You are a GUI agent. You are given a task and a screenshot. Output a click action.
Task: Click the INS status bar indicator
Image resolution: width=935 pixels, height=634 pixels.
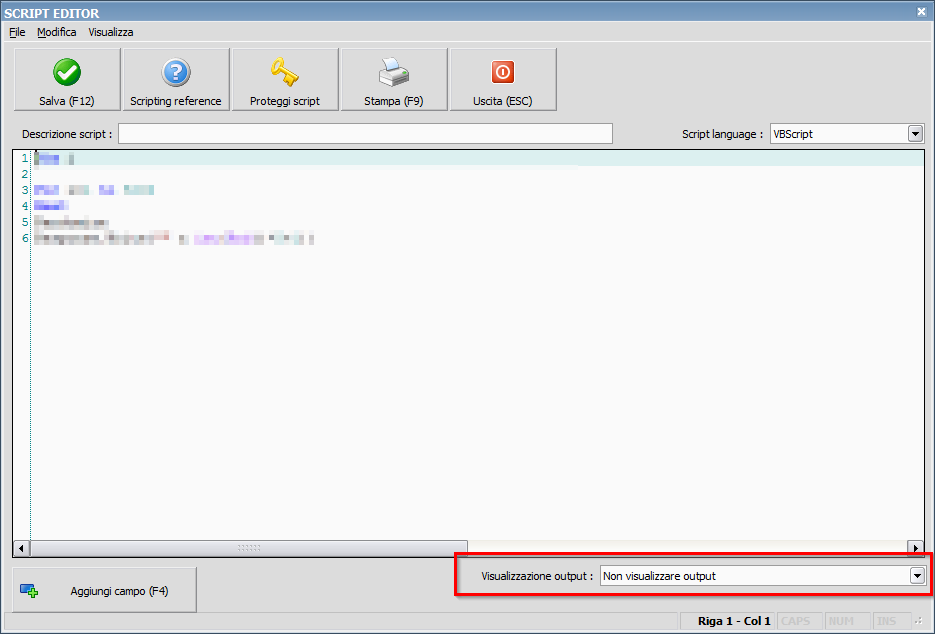(886, 621)
